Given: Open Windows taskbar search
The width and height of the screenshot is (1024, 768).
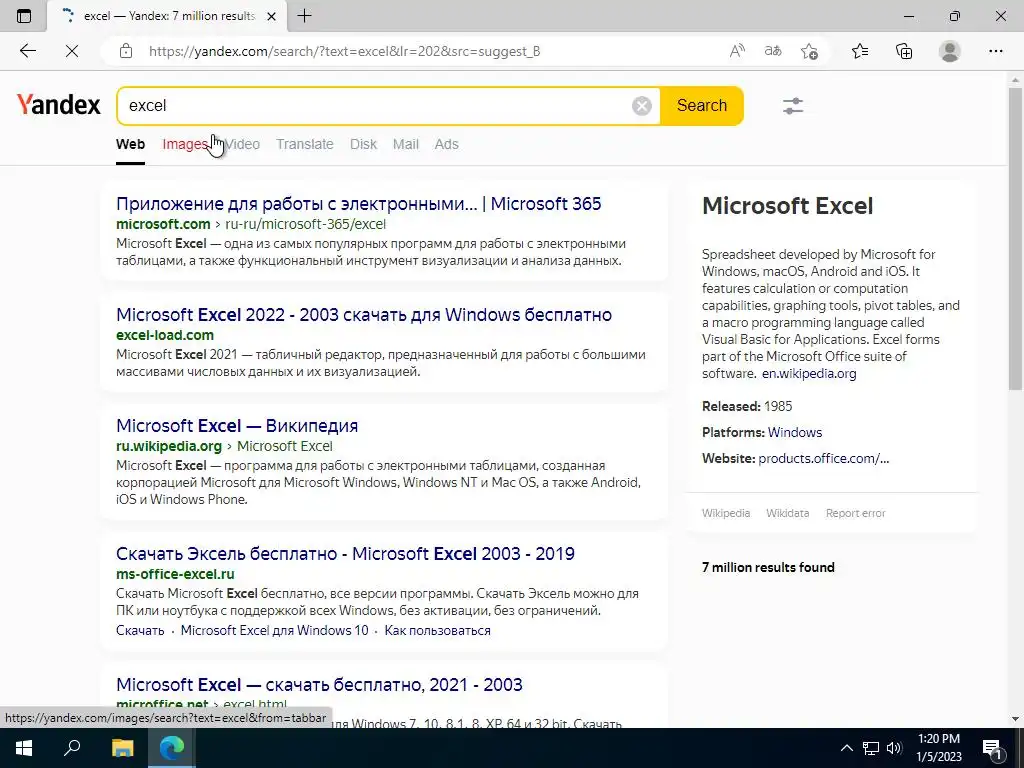Looking at the screenshot, I should coord(72,748).
